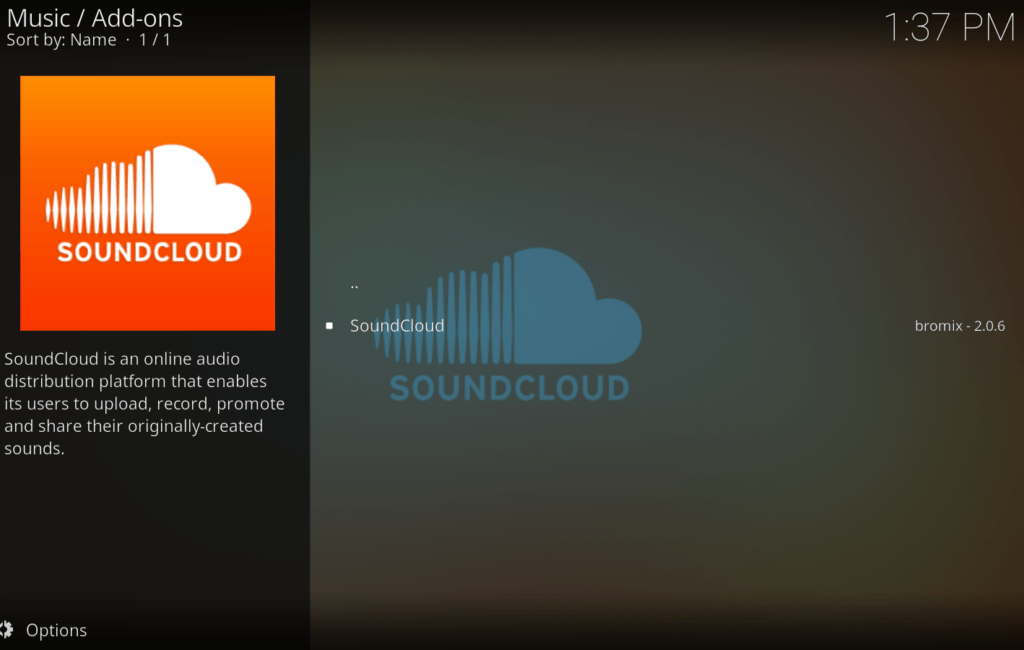The height and width of the screenshot is (650, 1024).
Task: Click the white SOUNDCLOUD wordmark in thumbnail
Action: coord(149,251)
